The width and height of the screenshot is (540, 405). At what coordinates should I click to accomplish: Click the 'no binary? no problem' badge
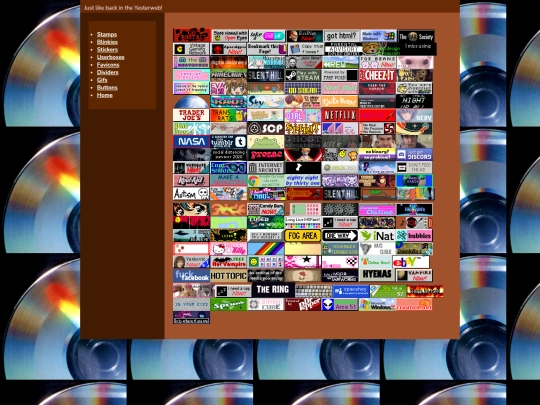pos(377,155)
